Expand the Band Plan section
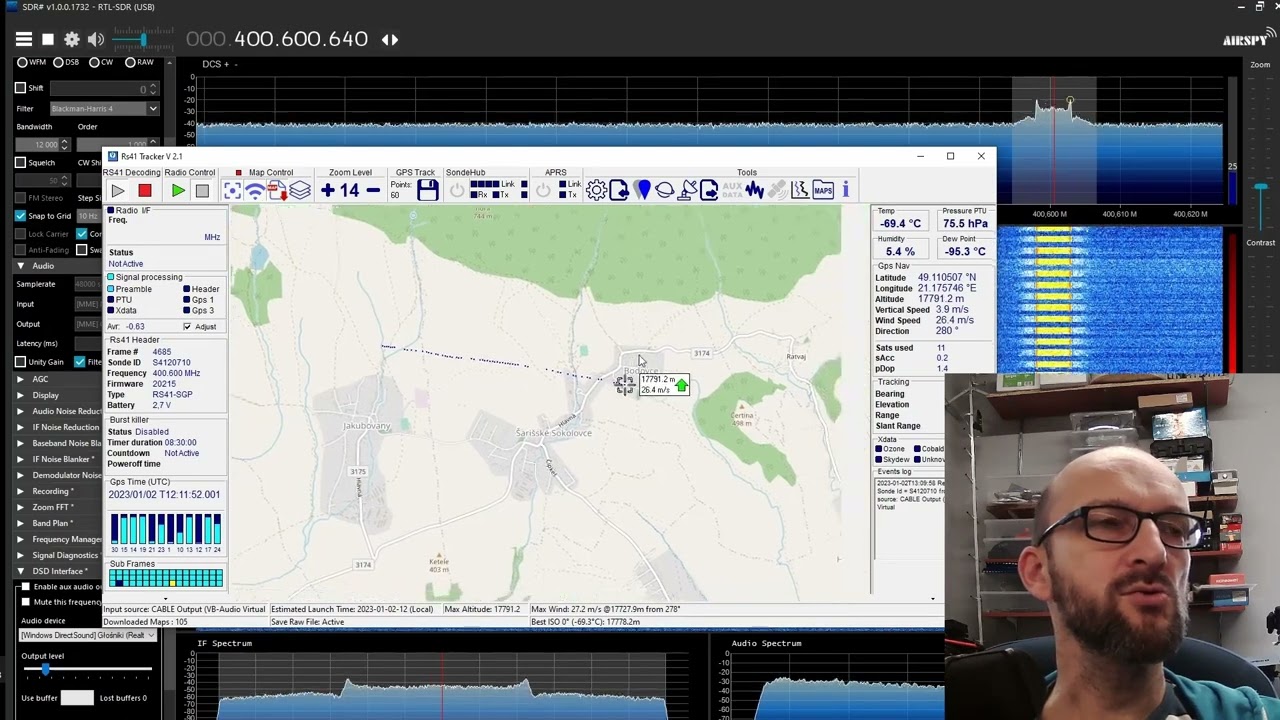1280x720 pixels. [20, 523]
